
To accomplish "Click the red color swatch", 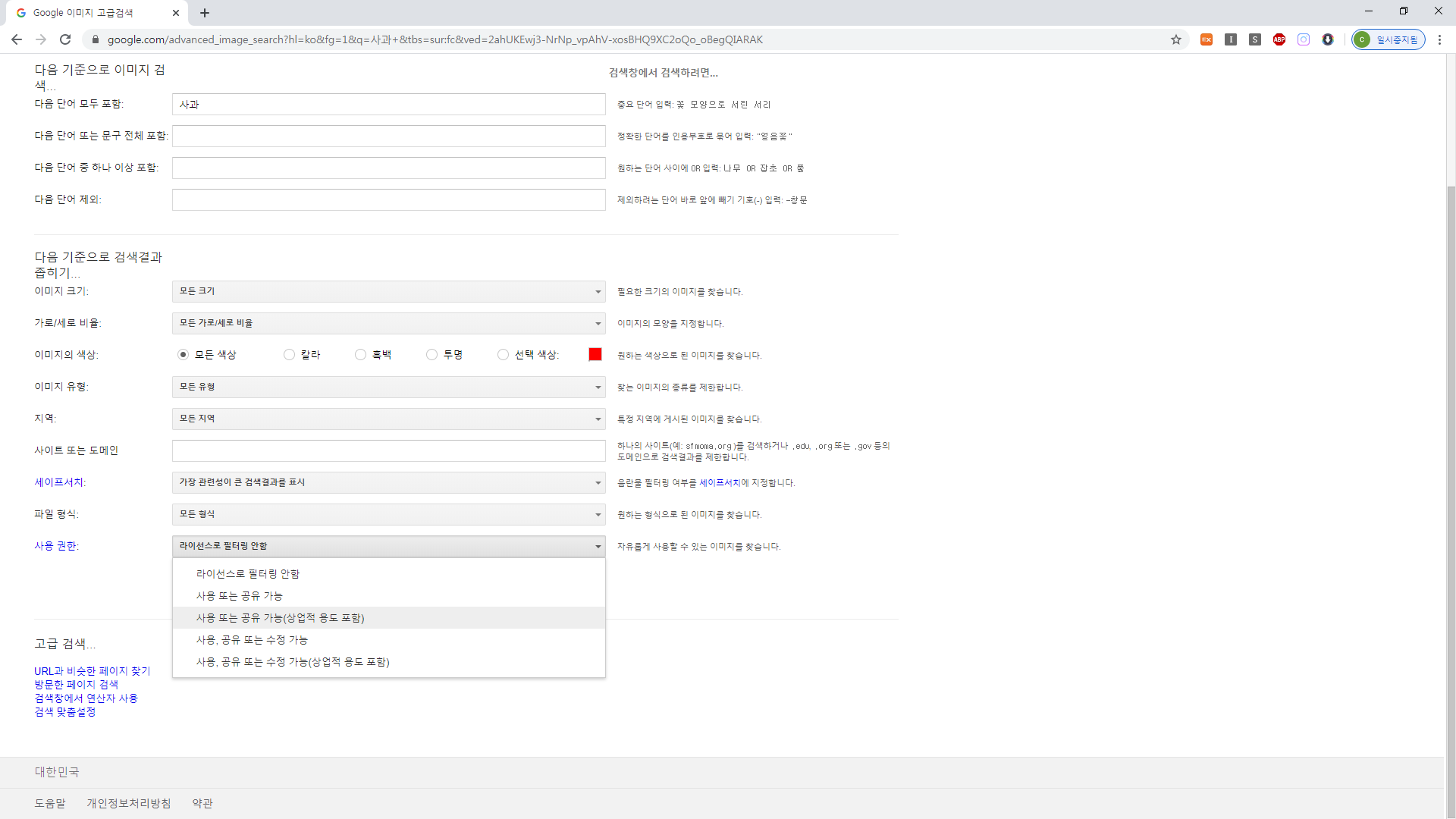I will coord(595,355).
